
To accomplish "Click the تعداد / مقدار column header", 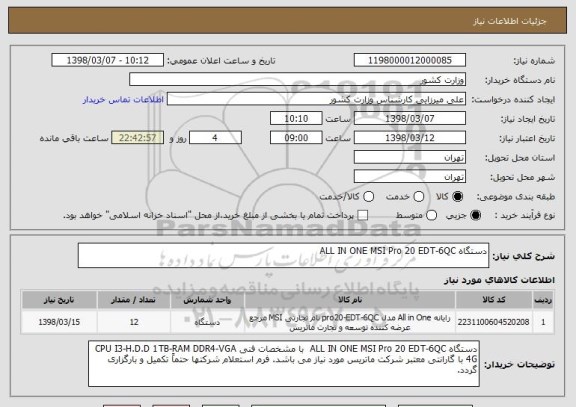I will (x=134, y=300).
